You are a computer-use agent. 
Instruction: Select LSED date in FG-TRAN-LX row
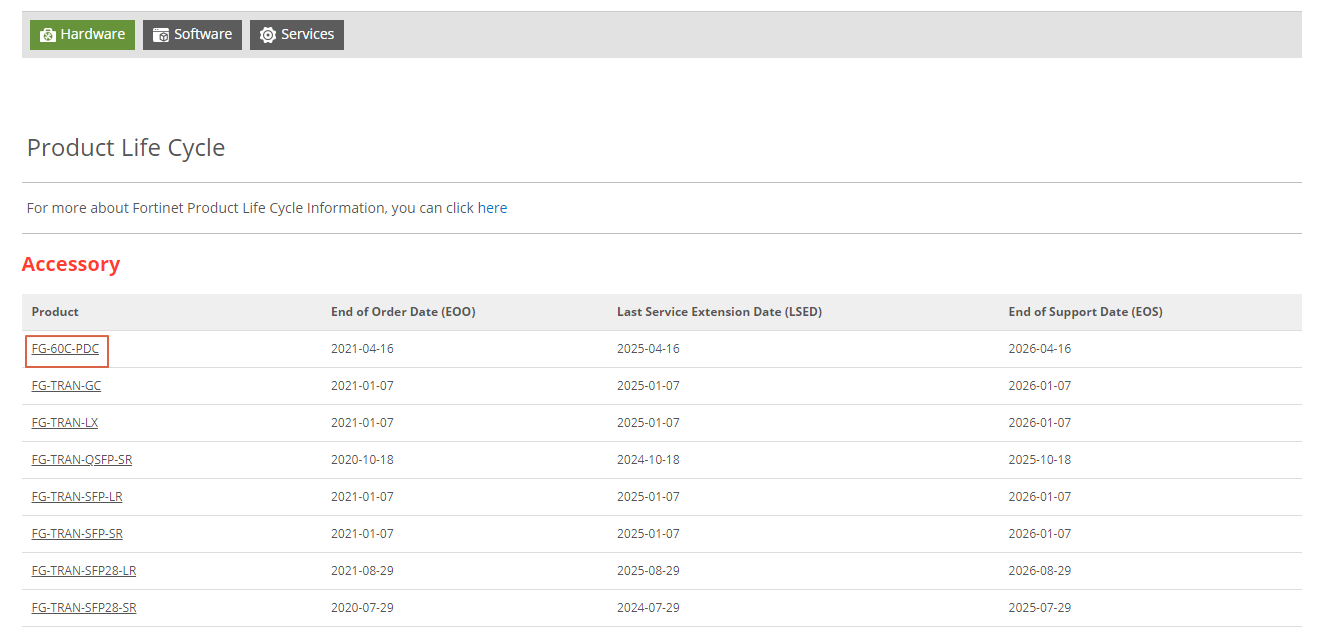pos(648,423)
